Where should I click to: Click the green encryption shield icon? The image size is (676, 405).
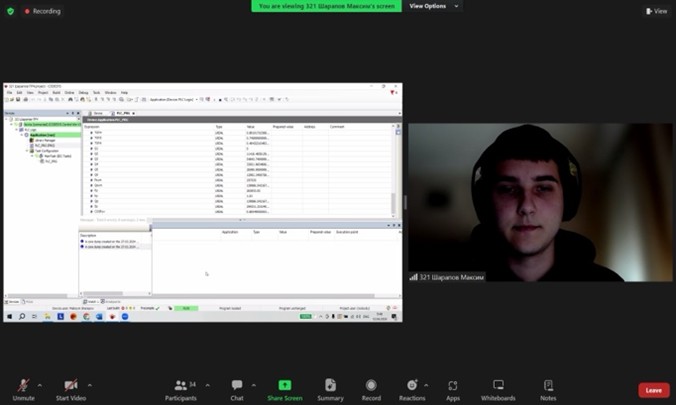11,11
